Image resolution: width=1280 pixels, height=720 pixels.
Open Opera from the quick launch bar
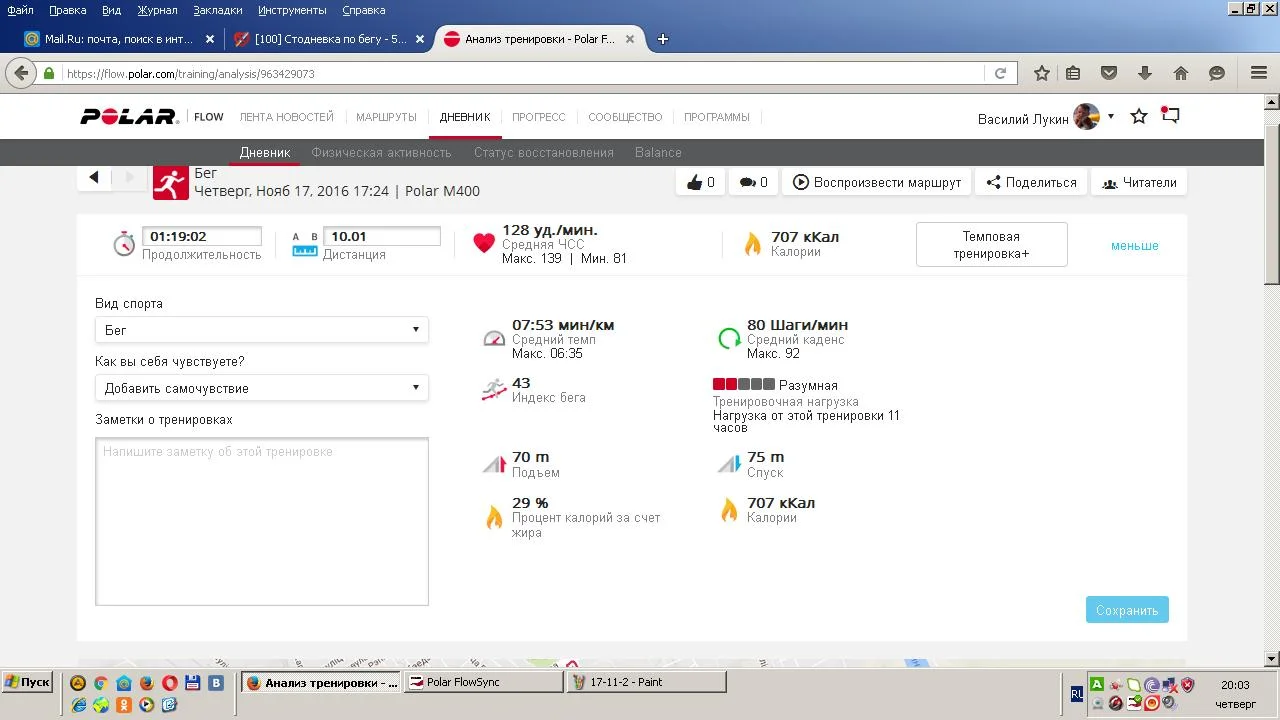tap(170, 683)
